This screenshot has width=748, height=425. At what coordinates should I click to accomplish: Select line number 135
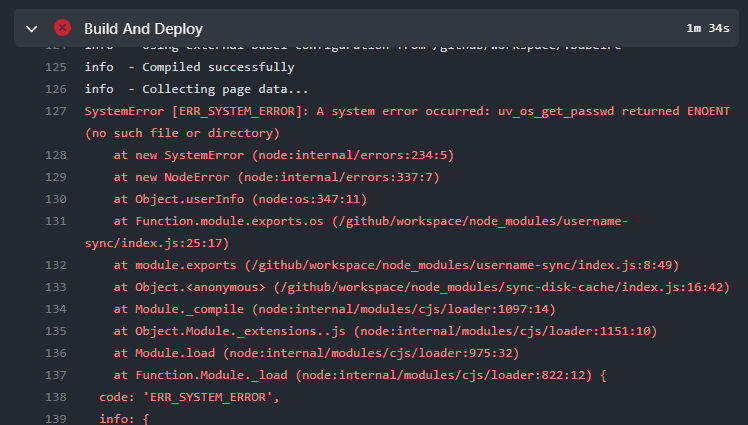click(x=56, y=331)
